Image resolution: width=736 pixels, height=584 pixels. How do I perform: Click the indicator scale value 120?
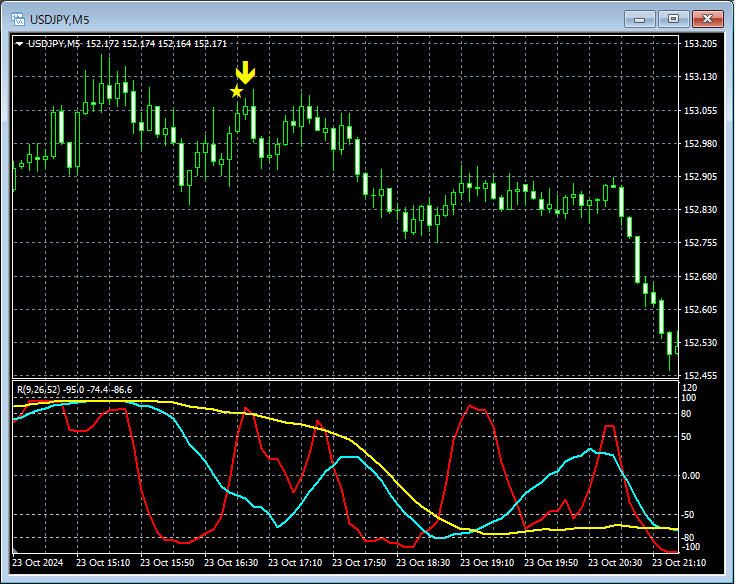(x=690, y=388)
